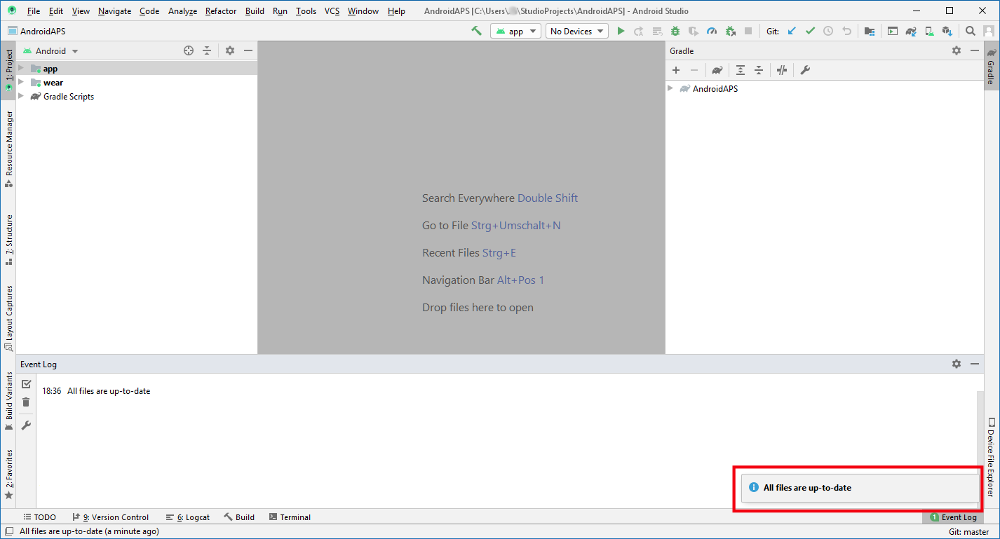Open the Terminal tool window tab
1000x539 pixels.
click(x=290, y=517)
